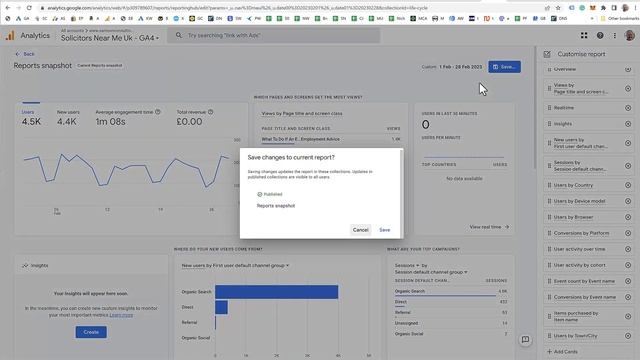
Task: Click the info icon beside Total revenue
Action: [211, 112]
